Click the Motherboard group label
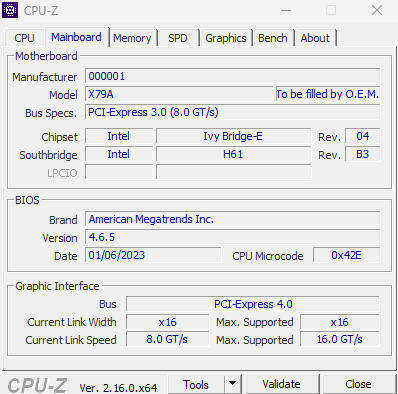This screenshot has width=398, height=394. coord(46,56)
